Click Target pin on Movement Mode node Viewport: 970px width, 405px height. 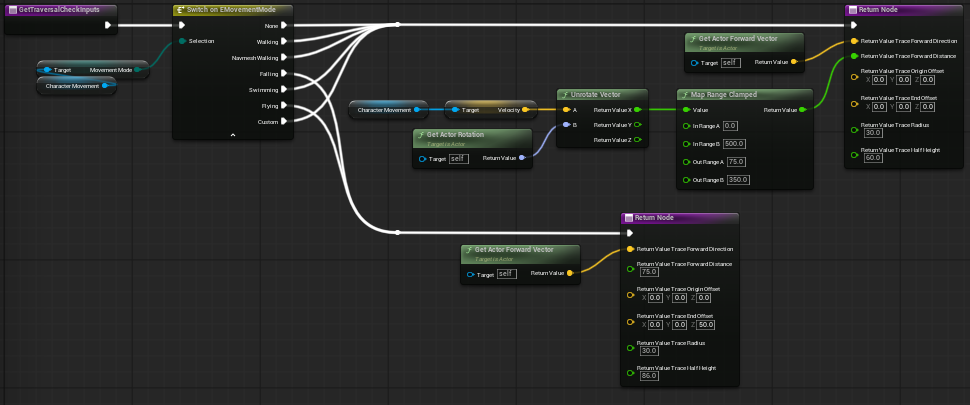coord(47,70)
